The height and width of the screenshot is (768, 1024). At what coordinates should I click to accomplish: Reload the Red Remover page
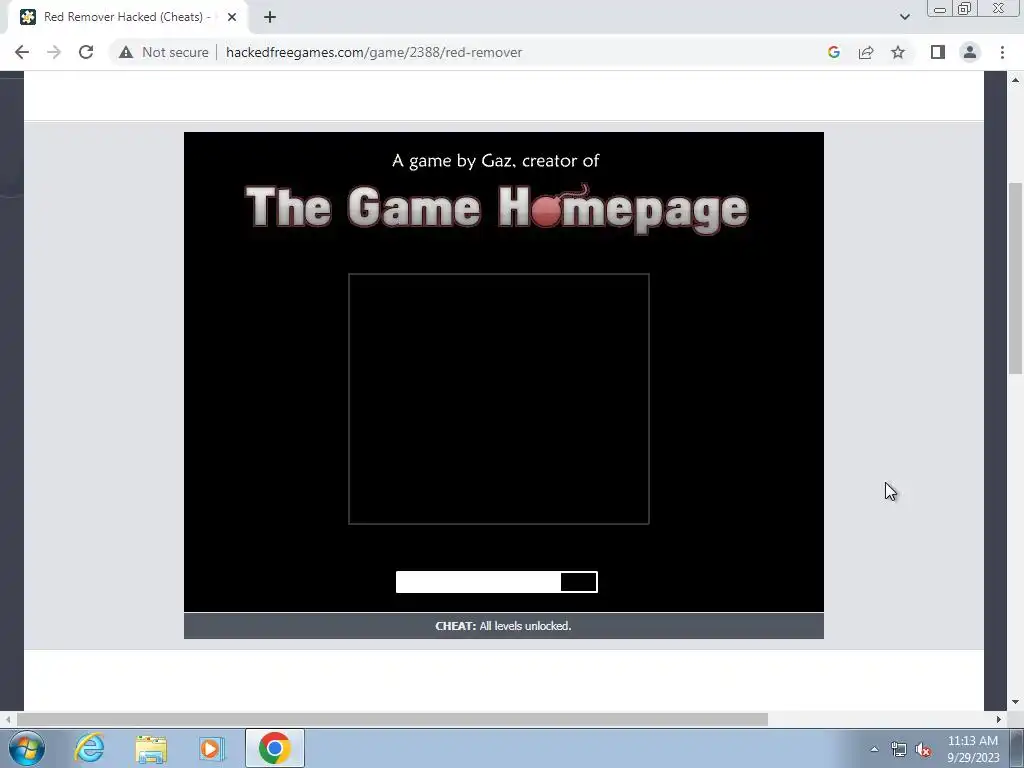(x=86, y=52)
